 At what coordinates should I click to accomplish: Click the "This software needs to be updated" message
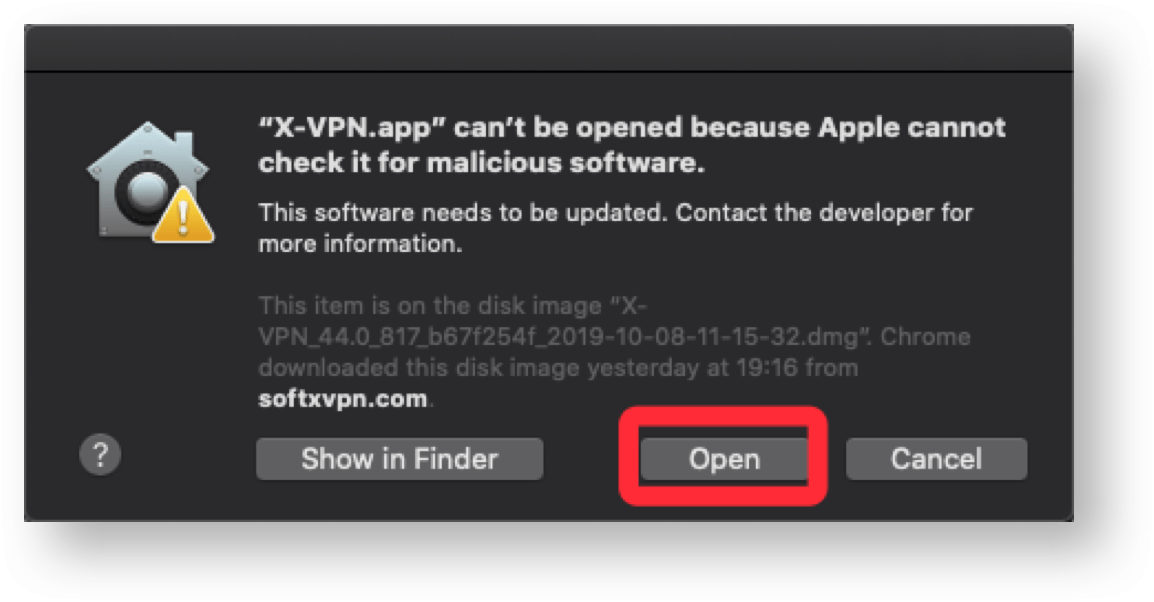(x=464, y=213)
